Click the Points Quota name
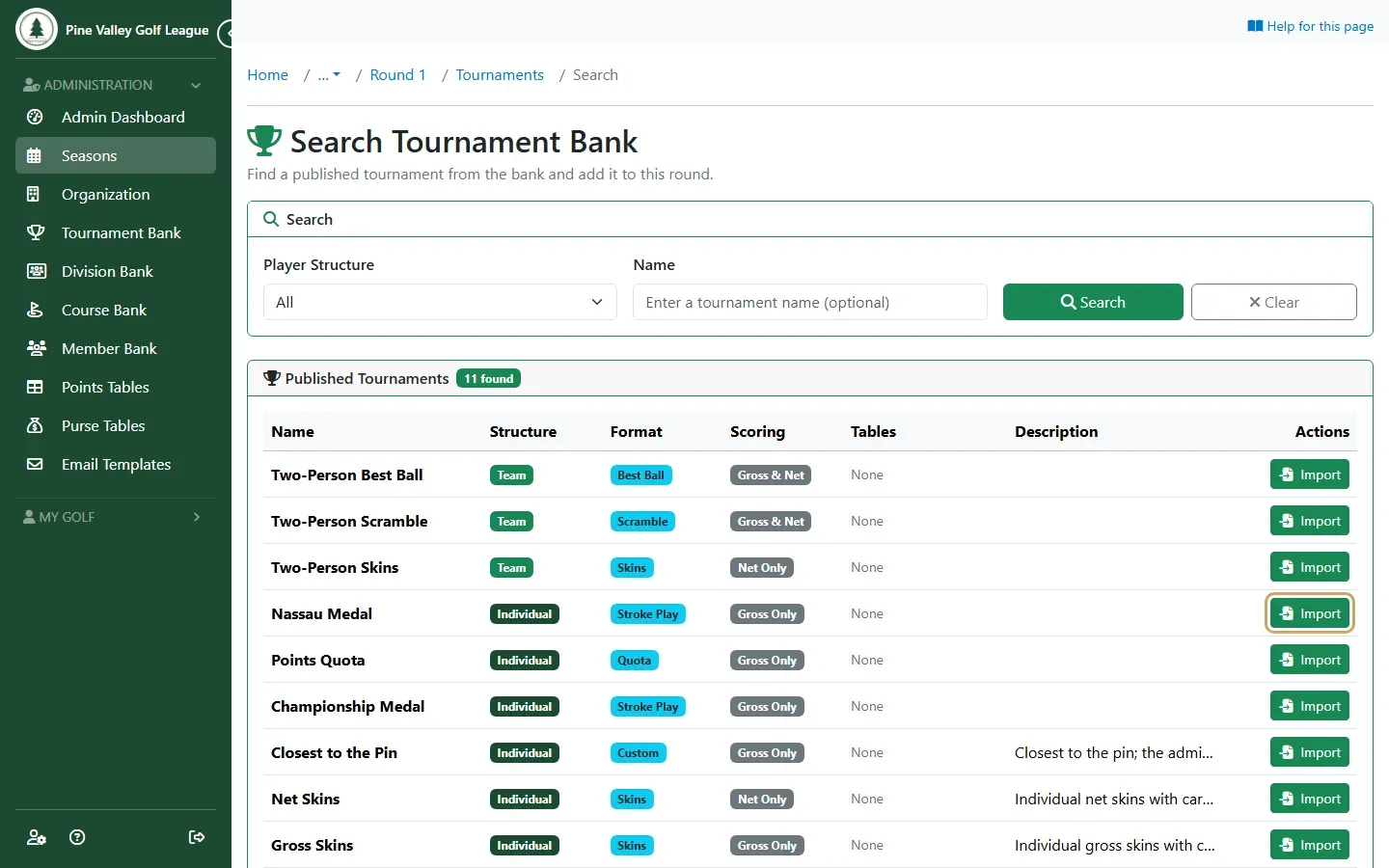Image resolution: width=1389 pixels, height=868 pixels. (x=317, y=660)
